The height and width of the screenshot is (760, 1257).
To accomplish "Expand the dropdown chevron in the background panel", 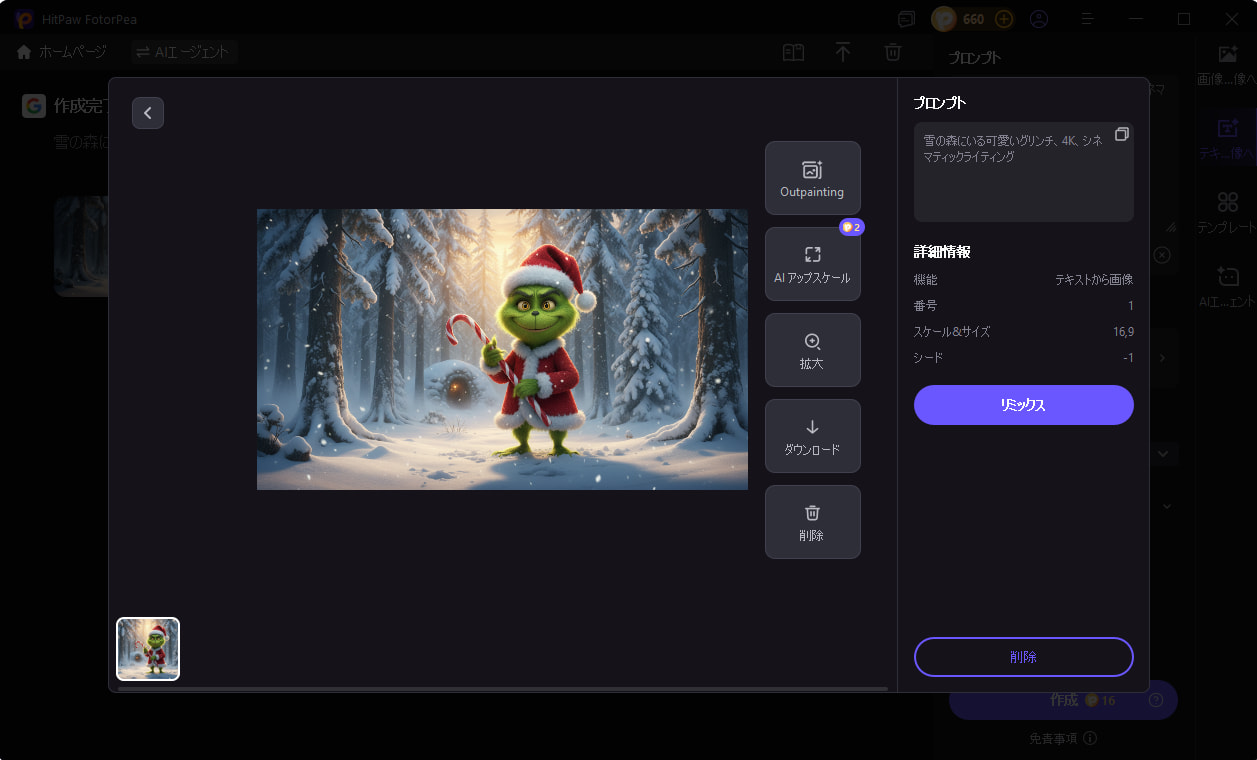I will coord(1163,454).
